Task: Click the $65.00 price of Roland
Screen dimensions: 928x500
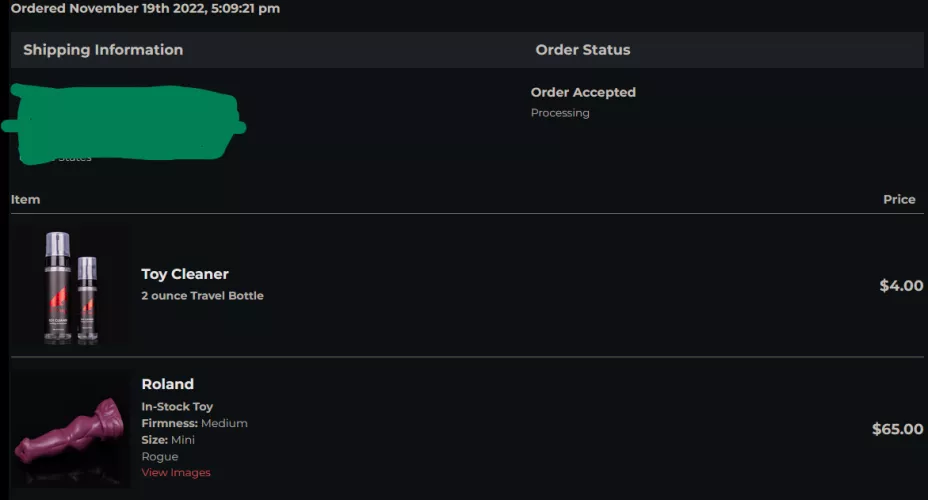Action: pyautogui.click(x=897, y=429)
